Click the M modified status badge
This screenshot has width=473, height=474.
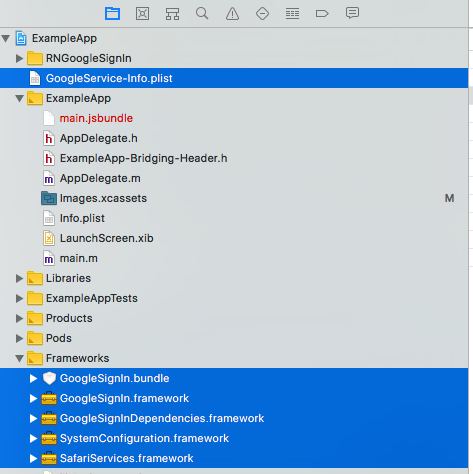coord(449,198)
